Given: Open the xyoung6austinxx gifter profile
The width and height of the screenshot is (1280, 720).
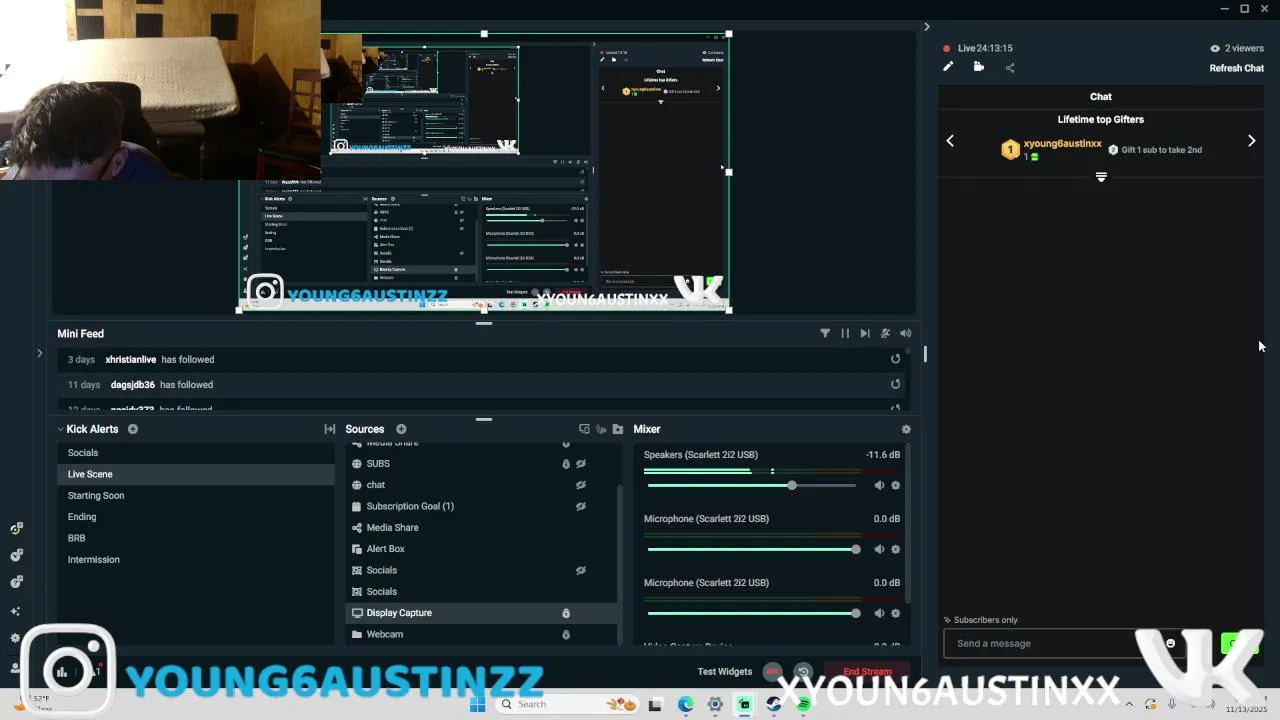Looking at the screenshot, I should [1062, 144].
